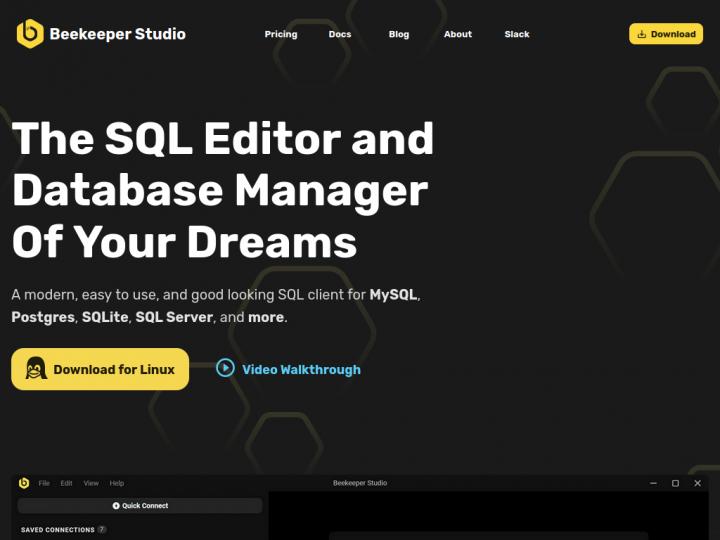The height and width of the screenshot is (540, 720).
Task: Open the View menu in the app preview
Action: pyautogui.click(x=91, y=483)
